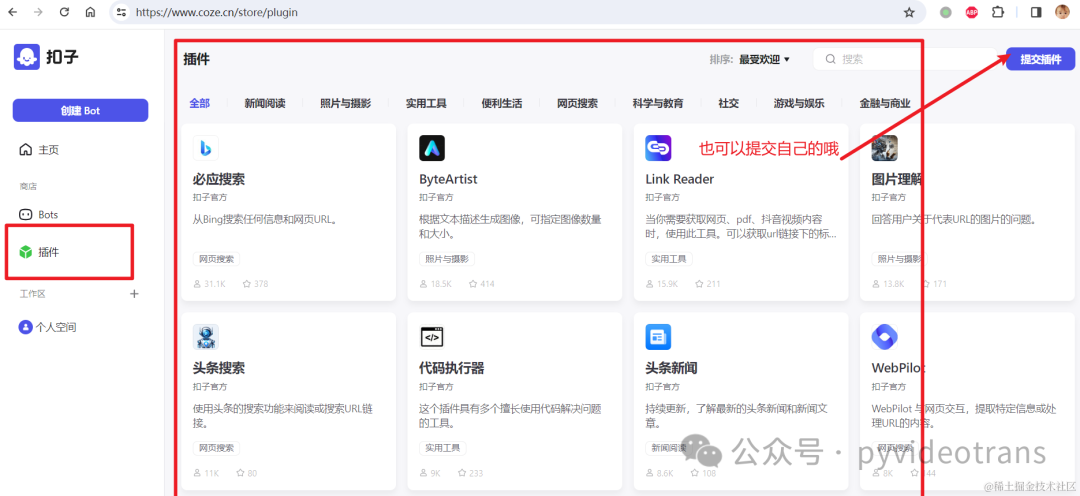Open the 最受欢迎 sort dropdown

click(765, 60)
